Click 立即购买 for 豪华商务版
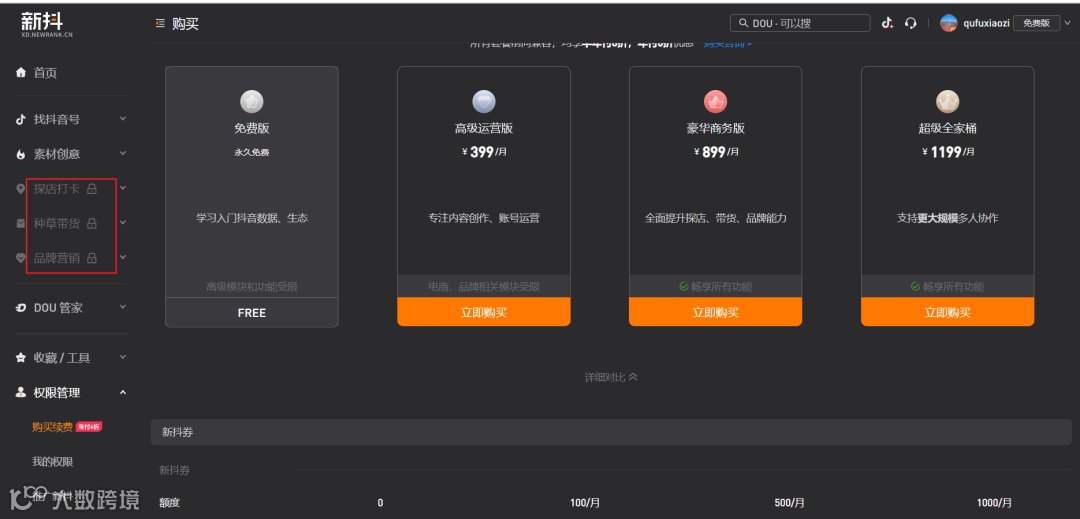 click(x=715, y=312)
